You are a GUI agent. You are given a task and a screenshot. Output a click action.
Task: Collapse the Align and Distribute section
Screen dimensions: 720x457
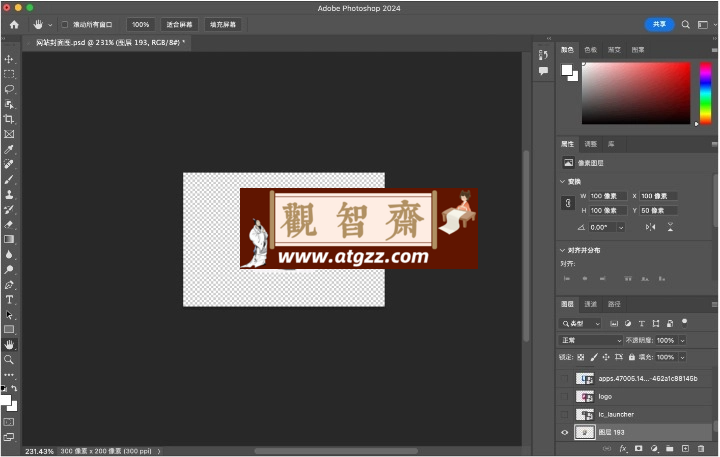click(562, 250)
